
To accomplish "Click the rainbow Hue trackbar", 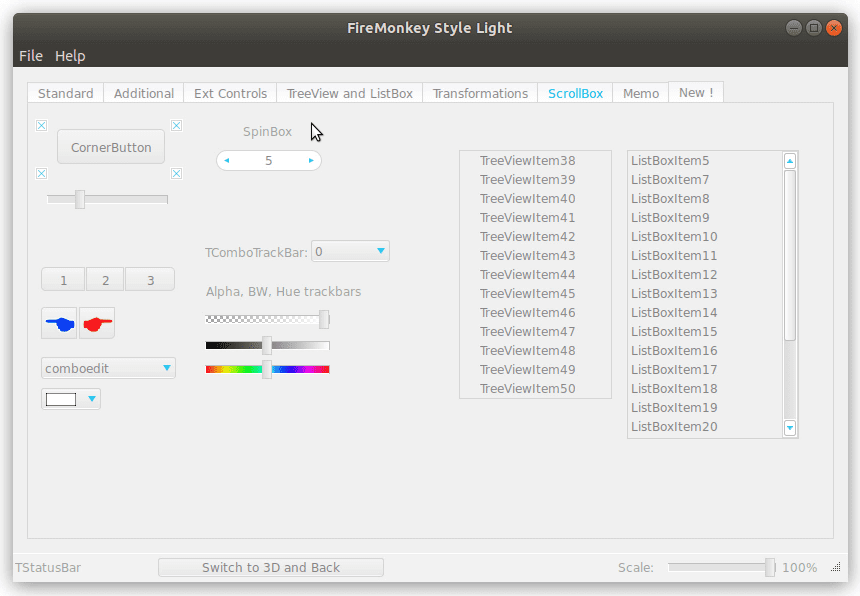I will click(268, 370).
